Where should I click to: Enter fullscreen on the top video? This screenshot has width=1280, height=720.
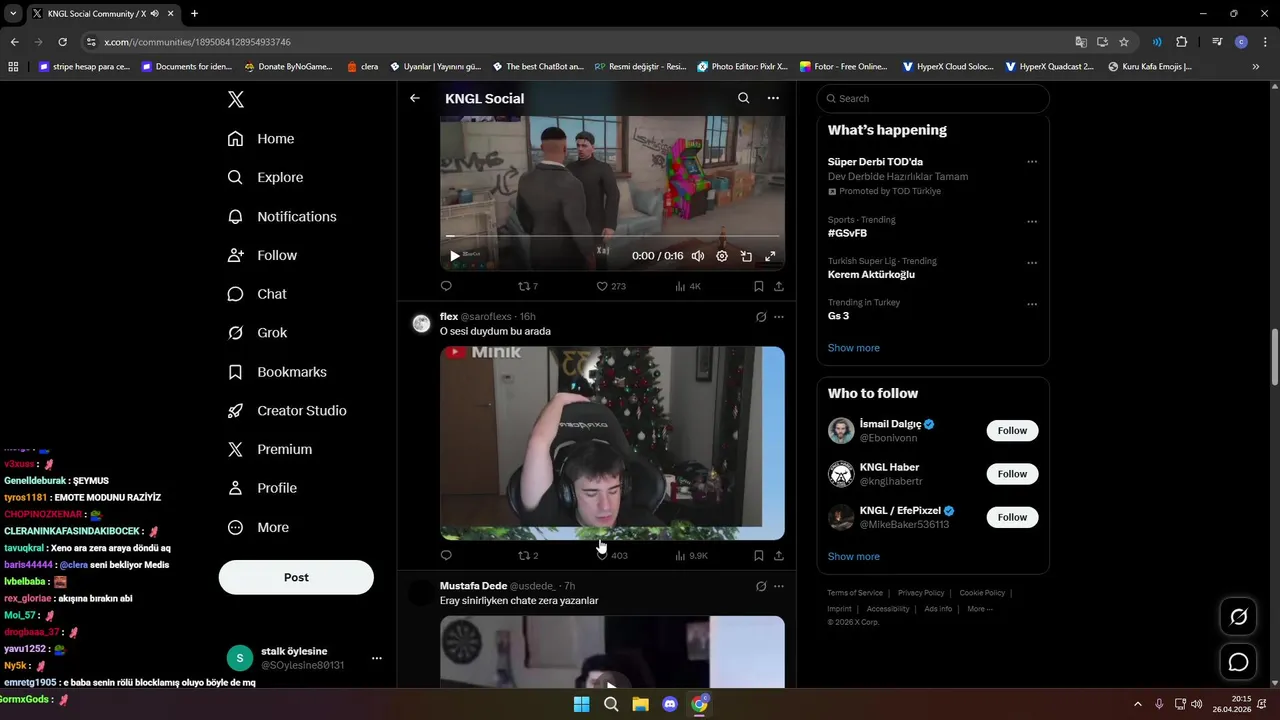tap(770, 256)
